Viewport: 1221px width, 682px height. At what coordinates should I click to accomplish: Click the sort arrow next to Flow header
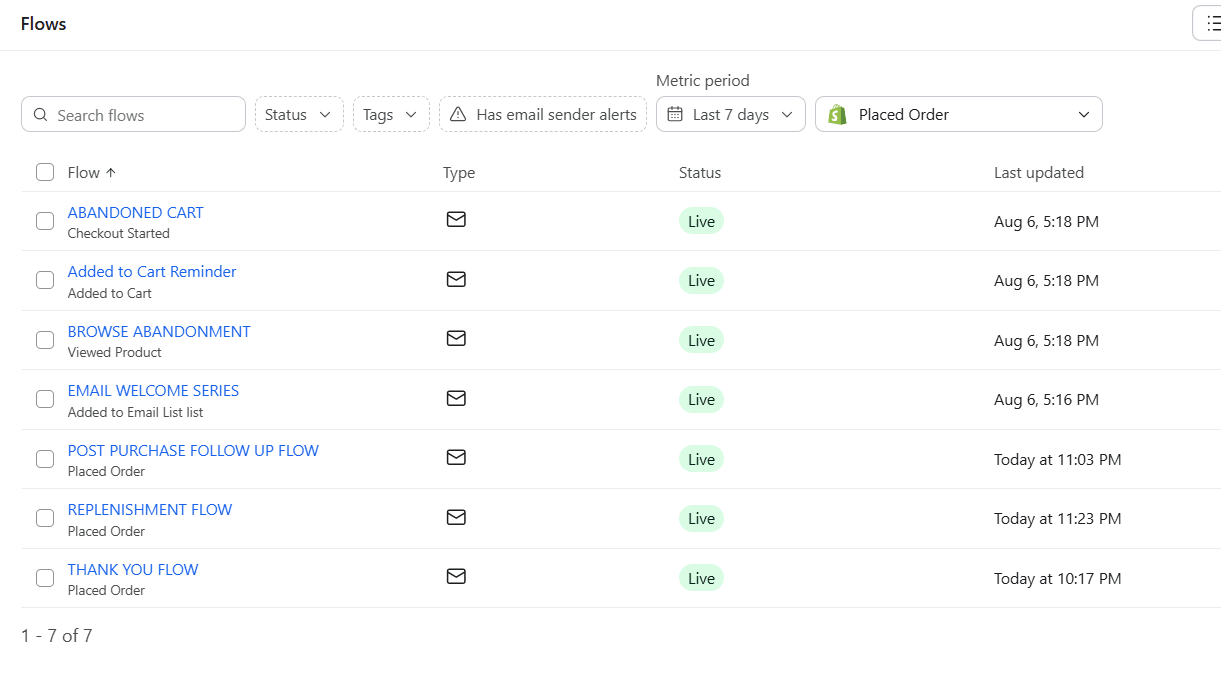click(x=111, y=173)
